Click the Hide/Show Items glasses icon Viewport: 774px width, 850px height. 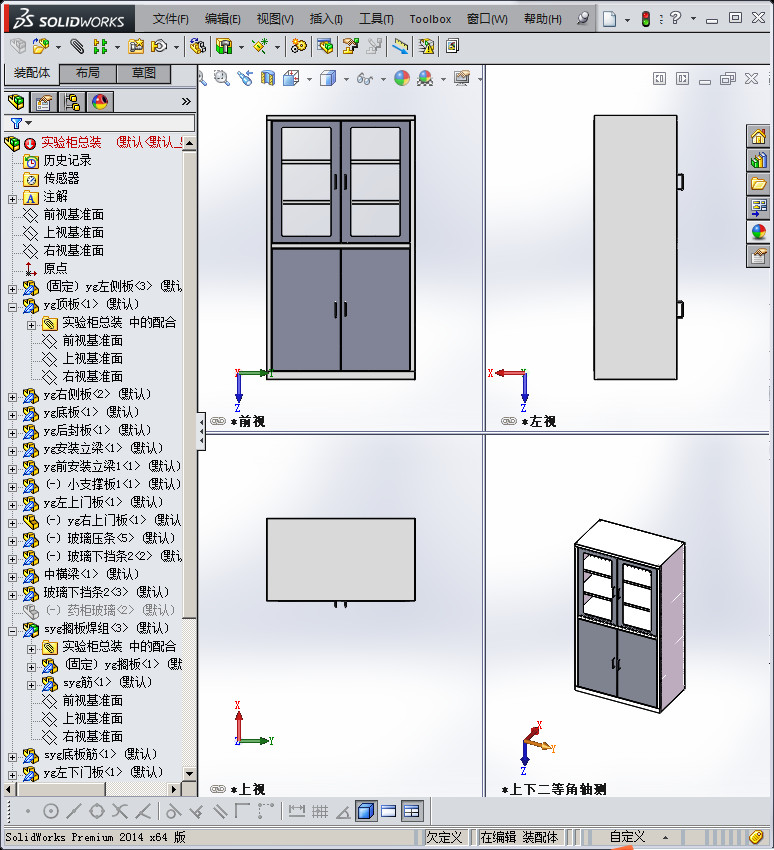point(365,79)
